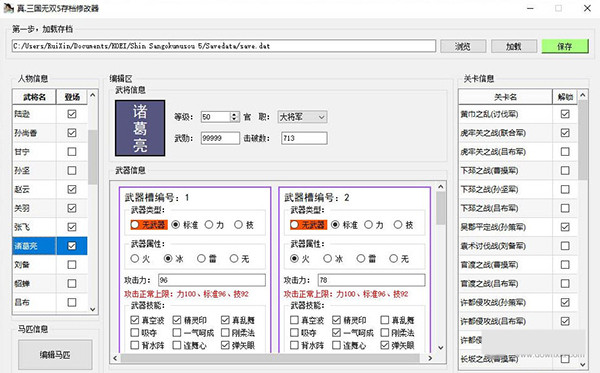
Task: Click the weapon panel horizontal scrollbar thumb
Action: point(270,358)
